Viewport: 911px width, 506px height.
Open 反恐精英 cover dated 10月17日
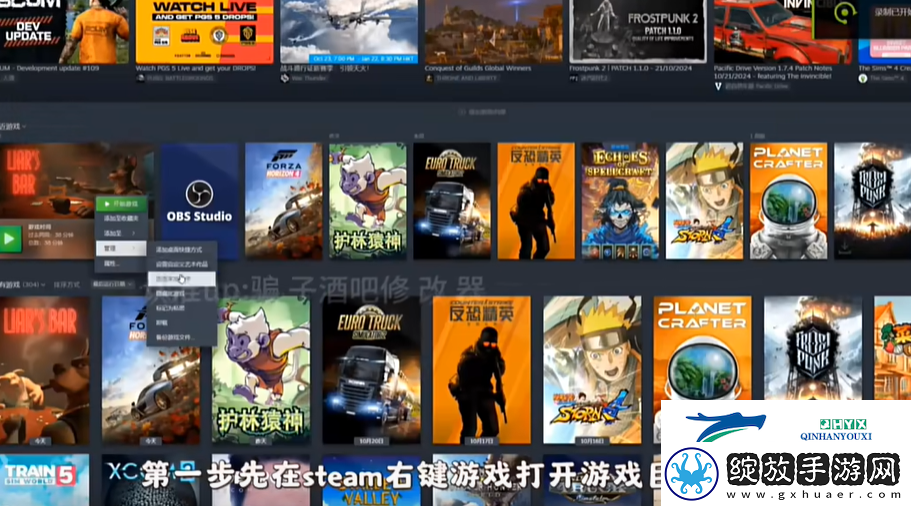482,371
